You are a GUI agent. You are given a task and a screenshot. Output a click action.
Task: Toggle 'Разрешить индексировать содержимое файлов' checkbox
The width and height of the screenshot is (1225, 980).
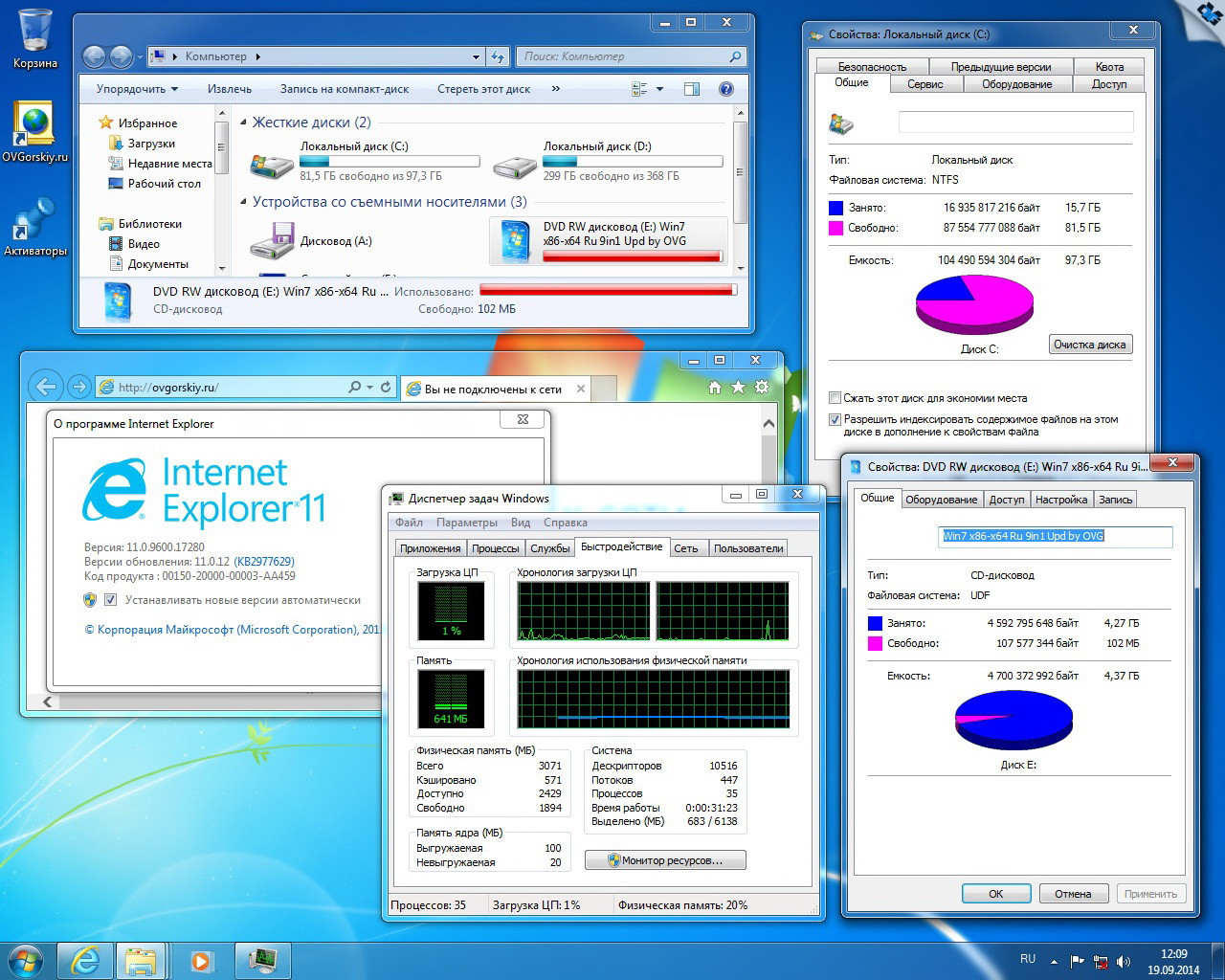coord(835,419)
